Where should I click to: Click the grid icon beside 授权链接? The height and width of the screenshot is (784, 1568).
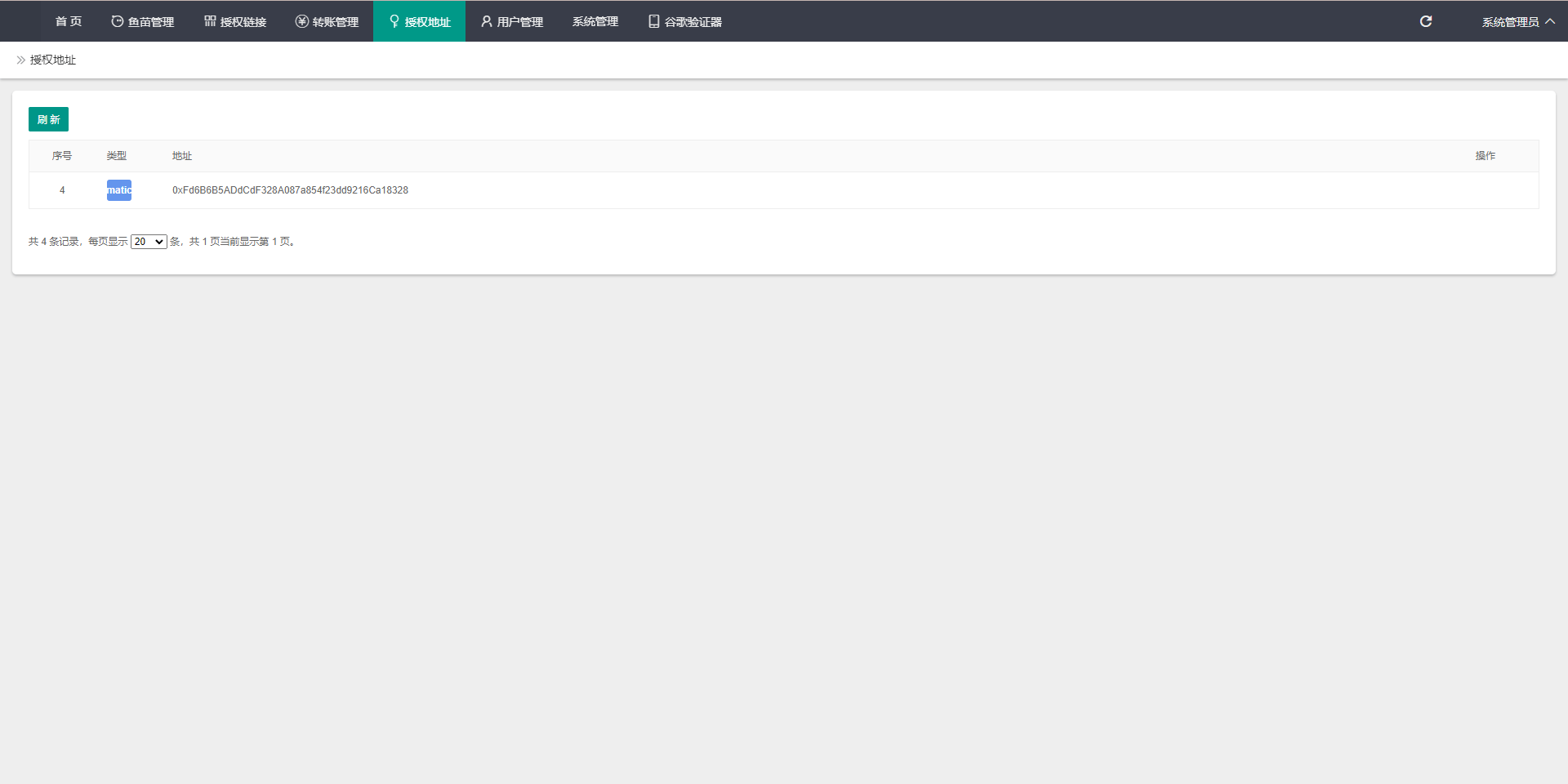click(x=210, y=21)
